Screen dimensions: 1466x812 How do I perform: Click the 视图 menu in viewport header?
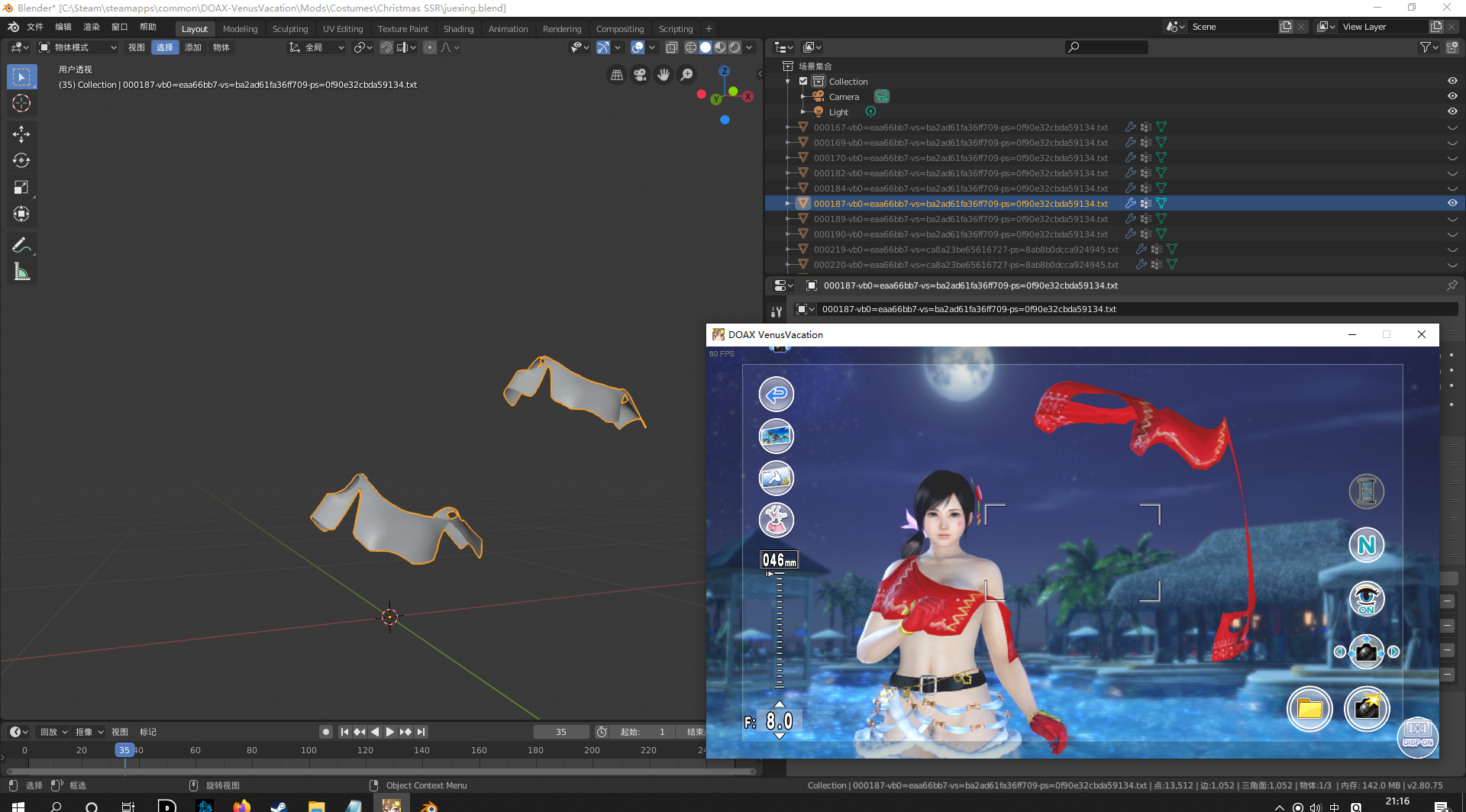(x=137, y=47)
